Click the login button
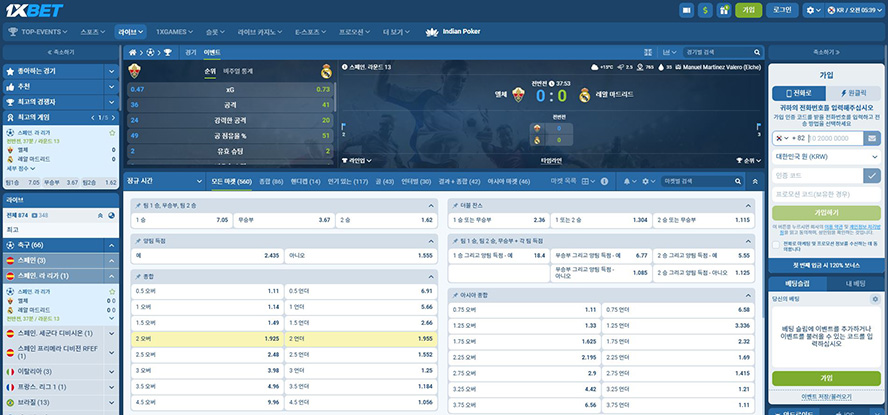 (x=782, y=10)
